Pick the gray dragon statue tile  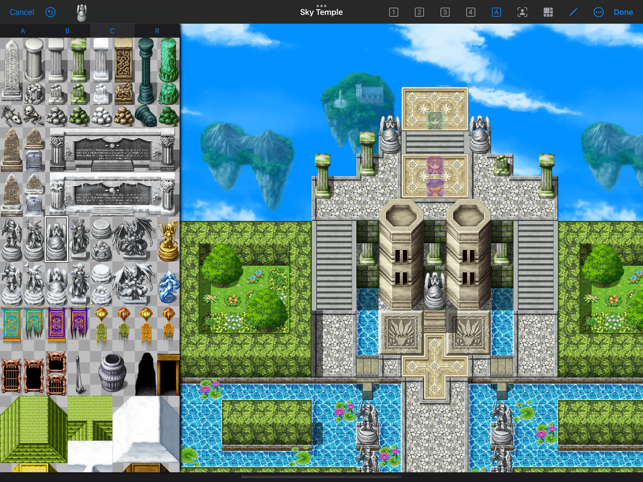[x=134, y=239]
